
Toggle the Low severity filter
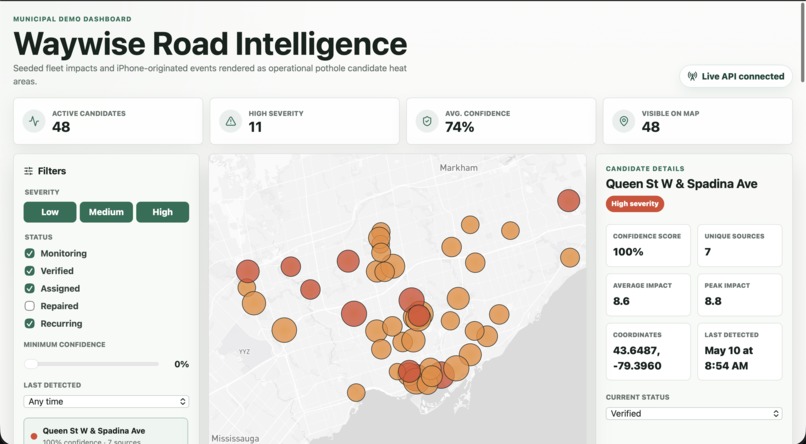tap(50, 212)
